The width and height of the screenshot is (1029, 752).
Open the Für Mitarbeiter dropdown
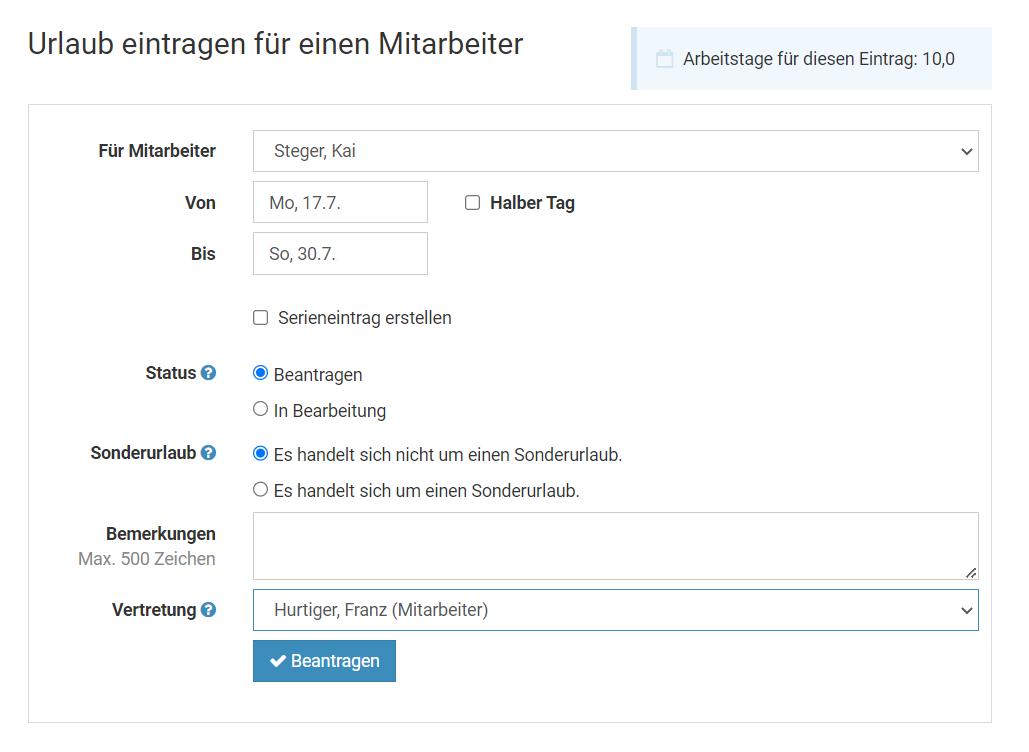615,151
